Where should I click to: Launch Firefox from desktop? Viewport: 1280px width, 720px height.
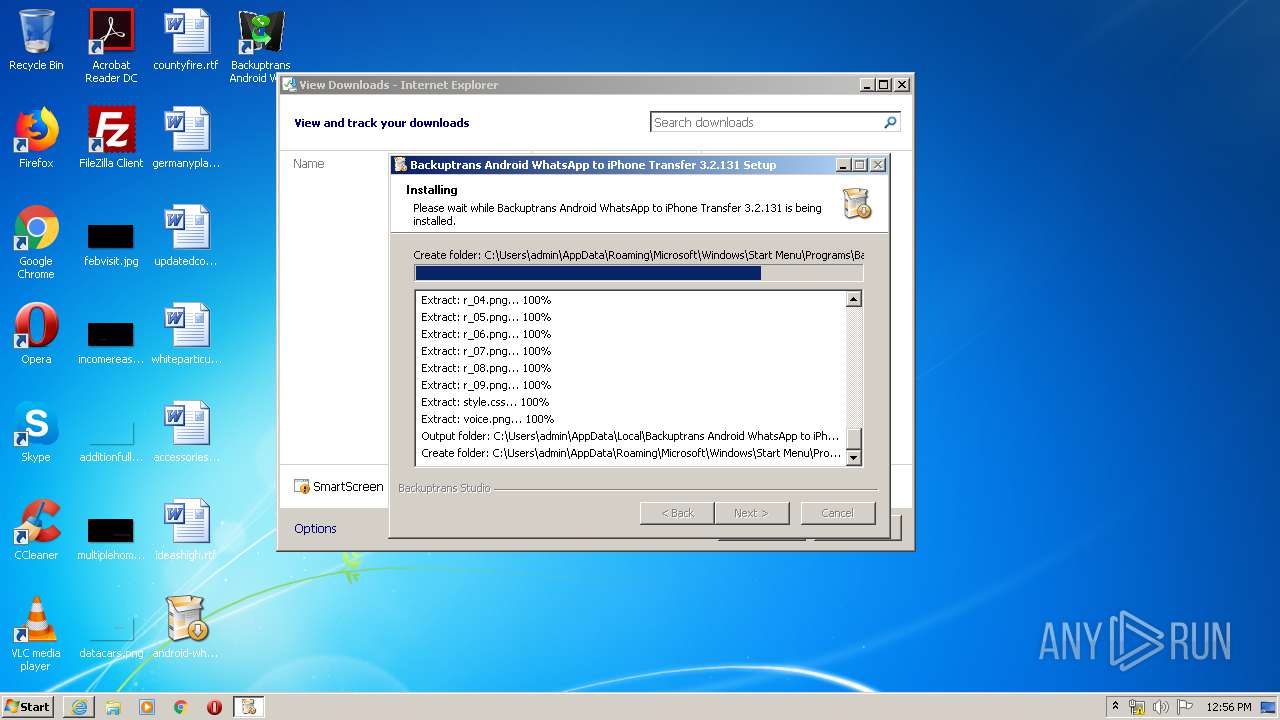[x=36, y=139]
